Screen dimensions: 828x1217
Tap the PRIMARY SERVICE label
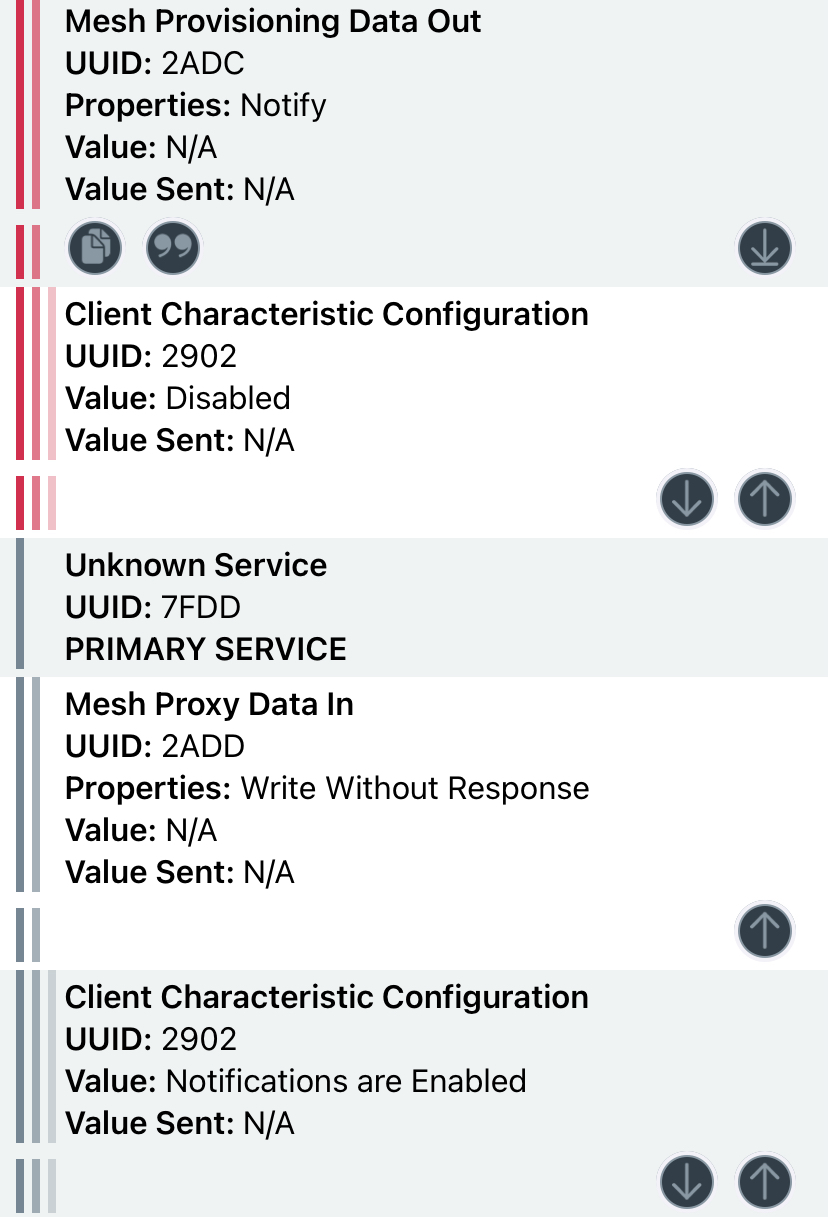click(x=206, y=649)
